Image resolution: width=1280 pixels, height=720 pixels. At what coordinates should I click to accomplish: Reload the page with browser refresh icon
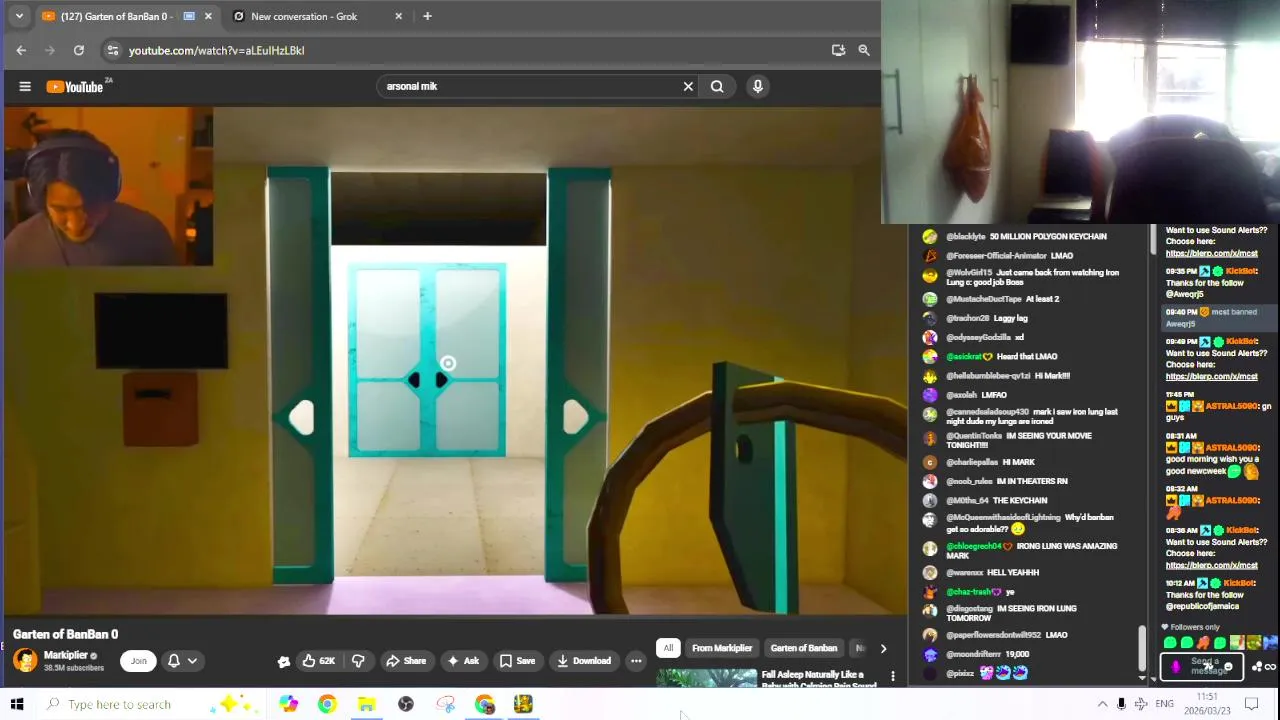(x=79, y=50)
